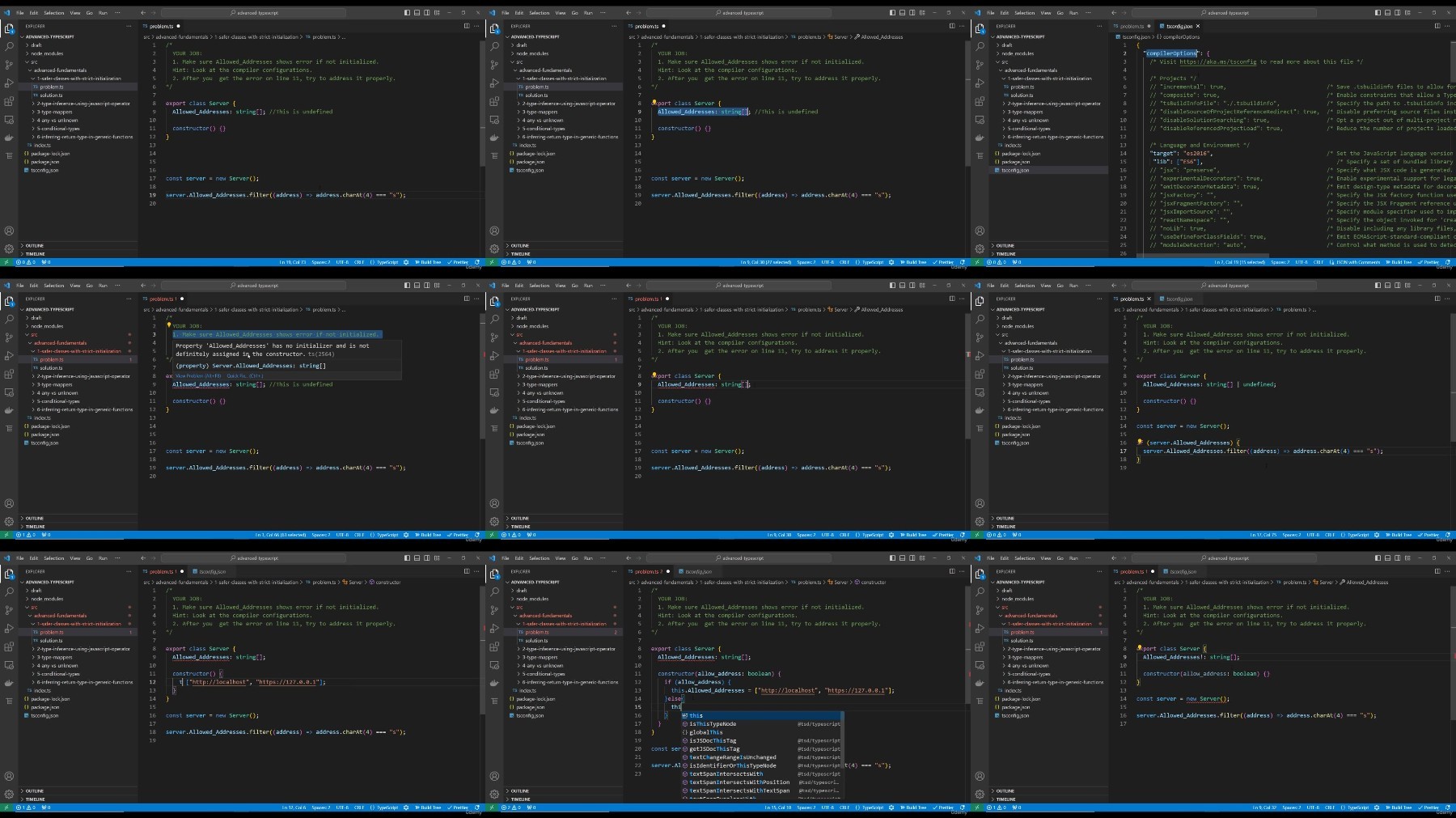Screen dimensions: 1456x818
Task: Open Selection menu in the error tooltip window
Action: pos(53,286)
